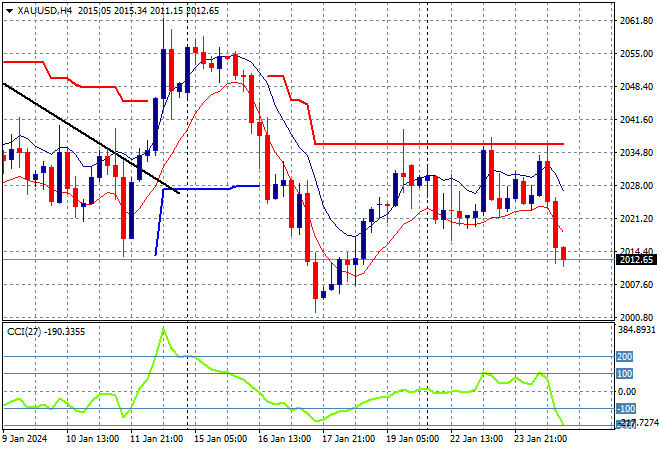The width and height of the screenshot is (660, 450).
Task: Click the green CCI line peak
Action: pos(164,330)
